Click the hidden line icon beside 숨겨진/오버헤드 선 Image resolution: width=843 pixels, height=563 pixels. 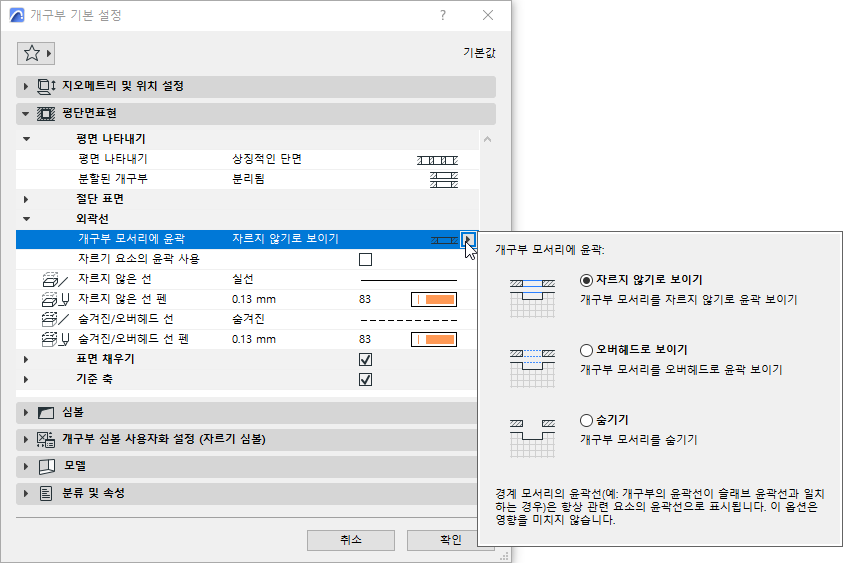[55, 319]
